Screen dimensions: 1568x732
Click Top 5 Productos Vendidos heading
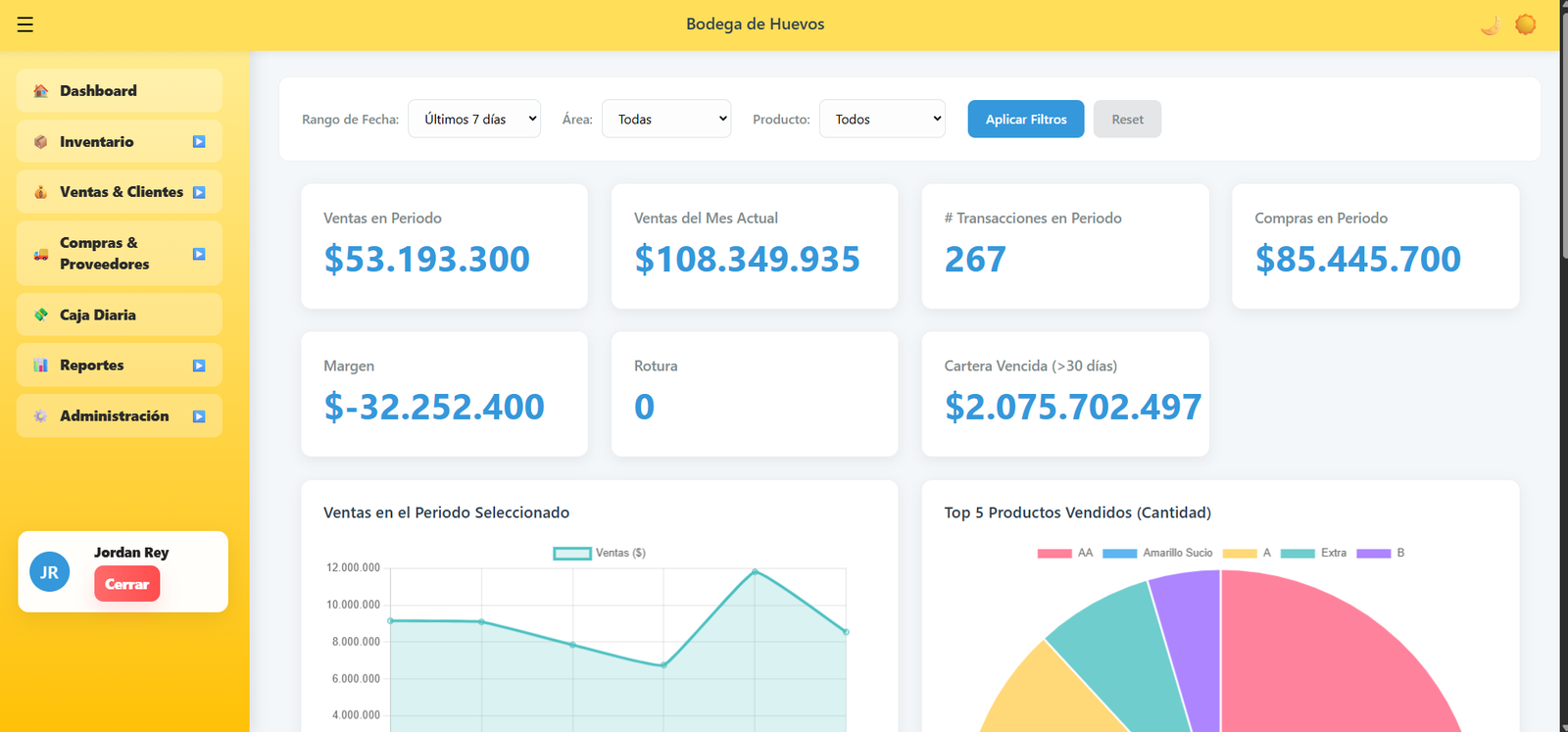point(1077,512)
